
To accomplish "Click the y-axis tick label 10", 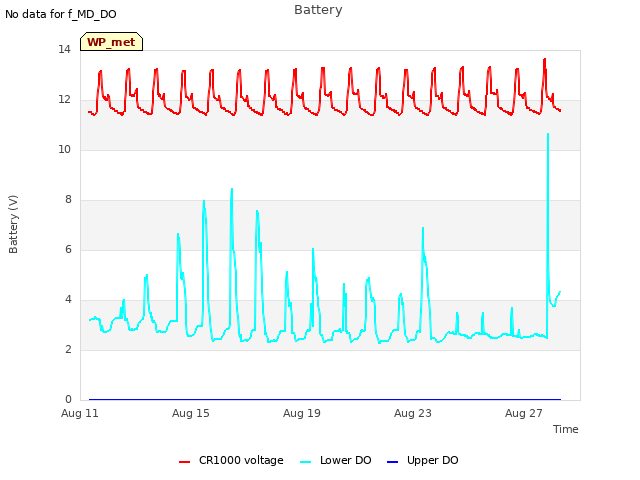I will tap(64, 150).
